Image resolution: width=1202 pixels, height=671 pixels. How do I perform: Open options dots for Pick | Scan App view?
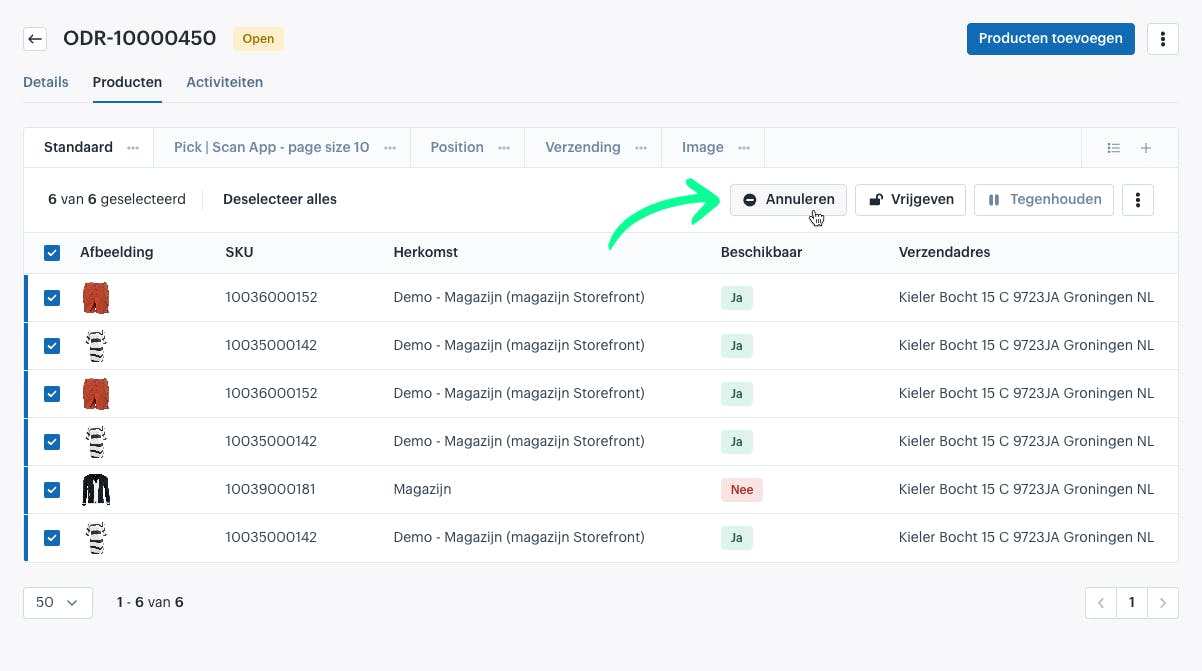point(390,148)
